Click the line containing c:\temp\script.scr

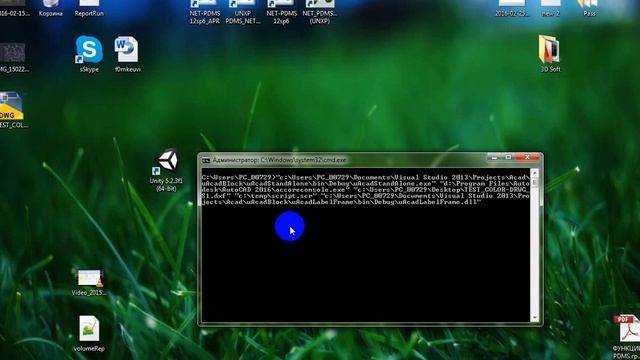(365, 196)
